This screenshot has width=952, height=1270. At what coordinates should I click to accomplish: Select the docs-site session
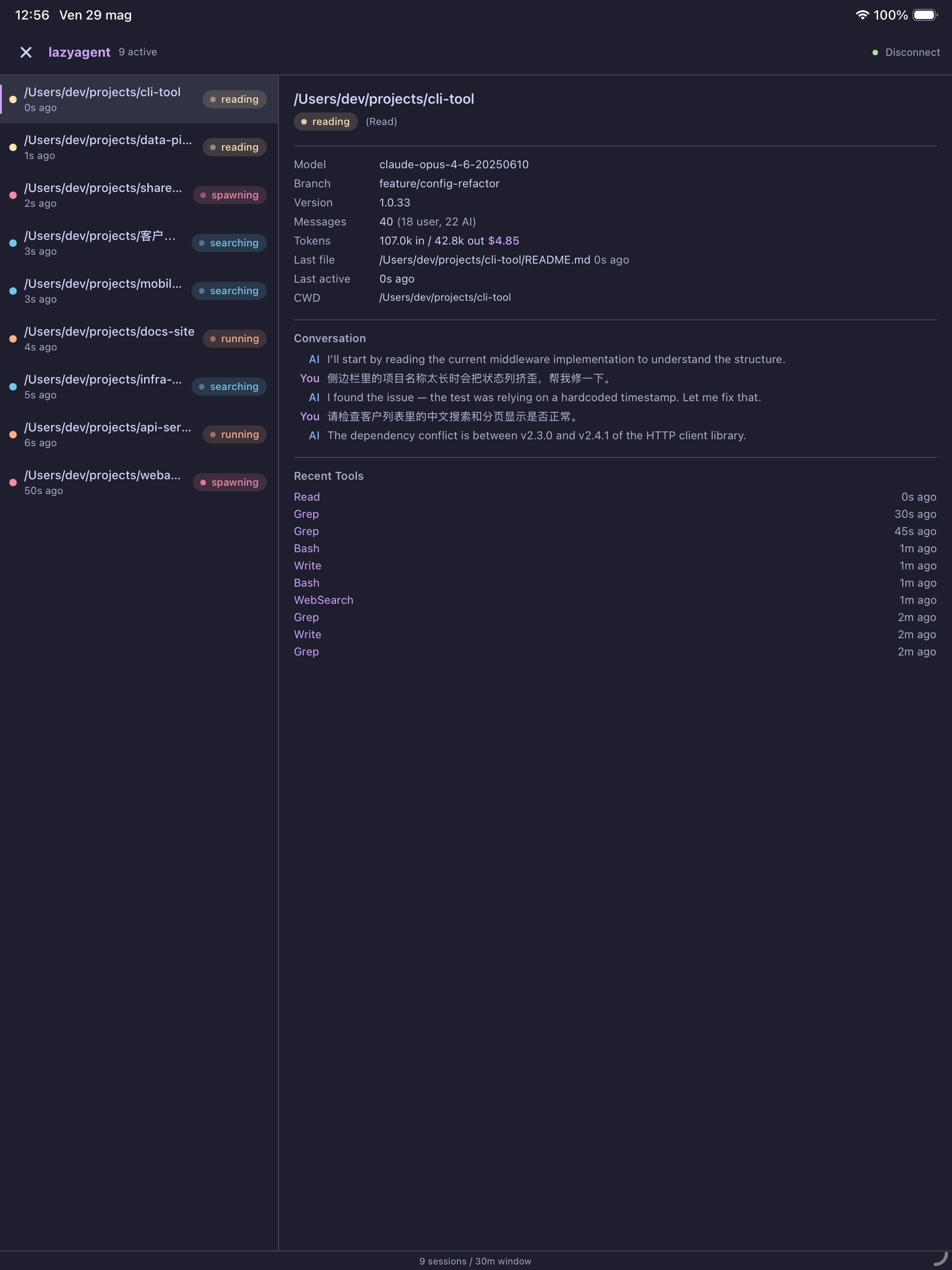139,339
